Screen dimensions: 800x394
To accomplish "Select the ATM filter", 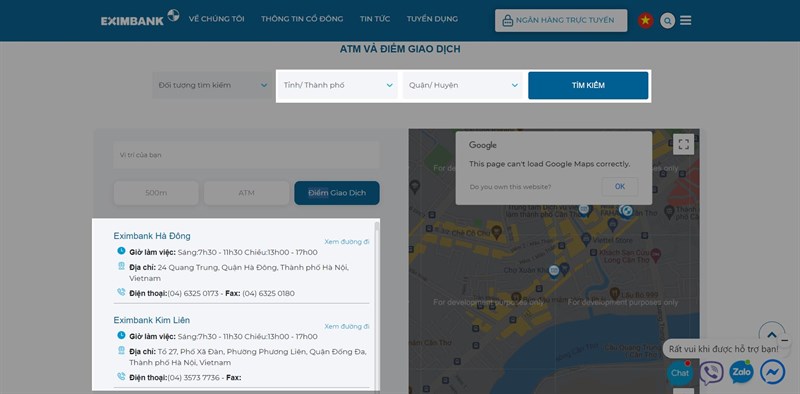I will coord(246,193).
